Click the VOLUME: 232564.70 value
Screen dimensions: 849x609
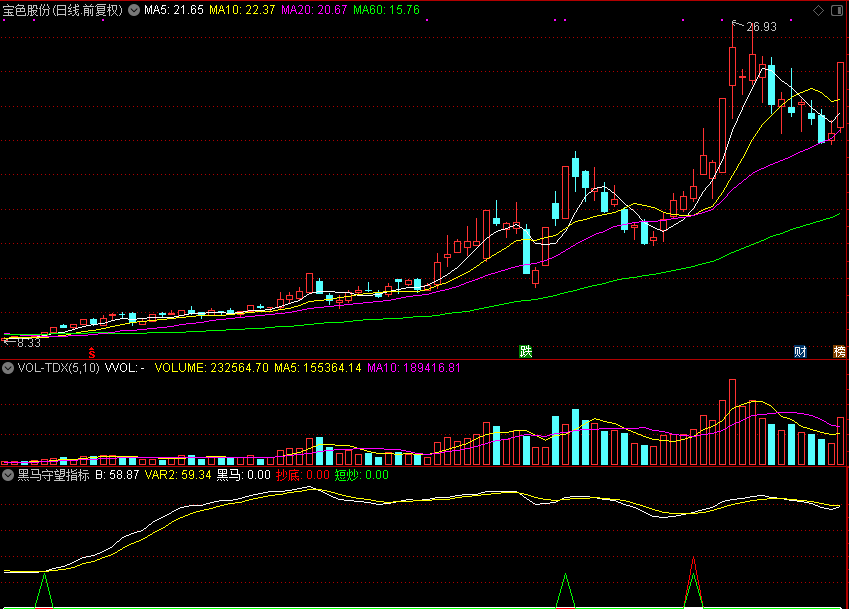pos(211,368)
